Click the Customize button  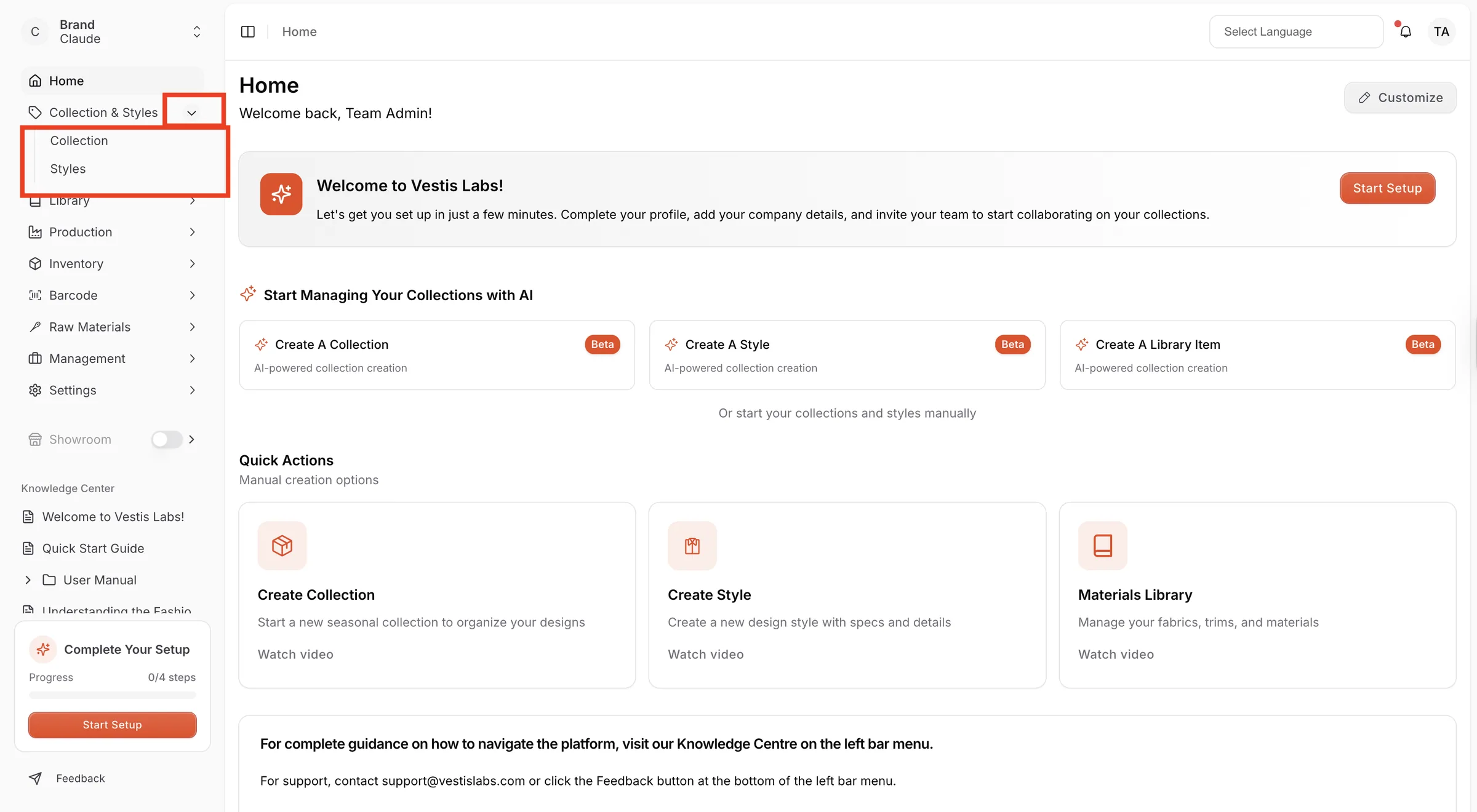[1400, 97]
